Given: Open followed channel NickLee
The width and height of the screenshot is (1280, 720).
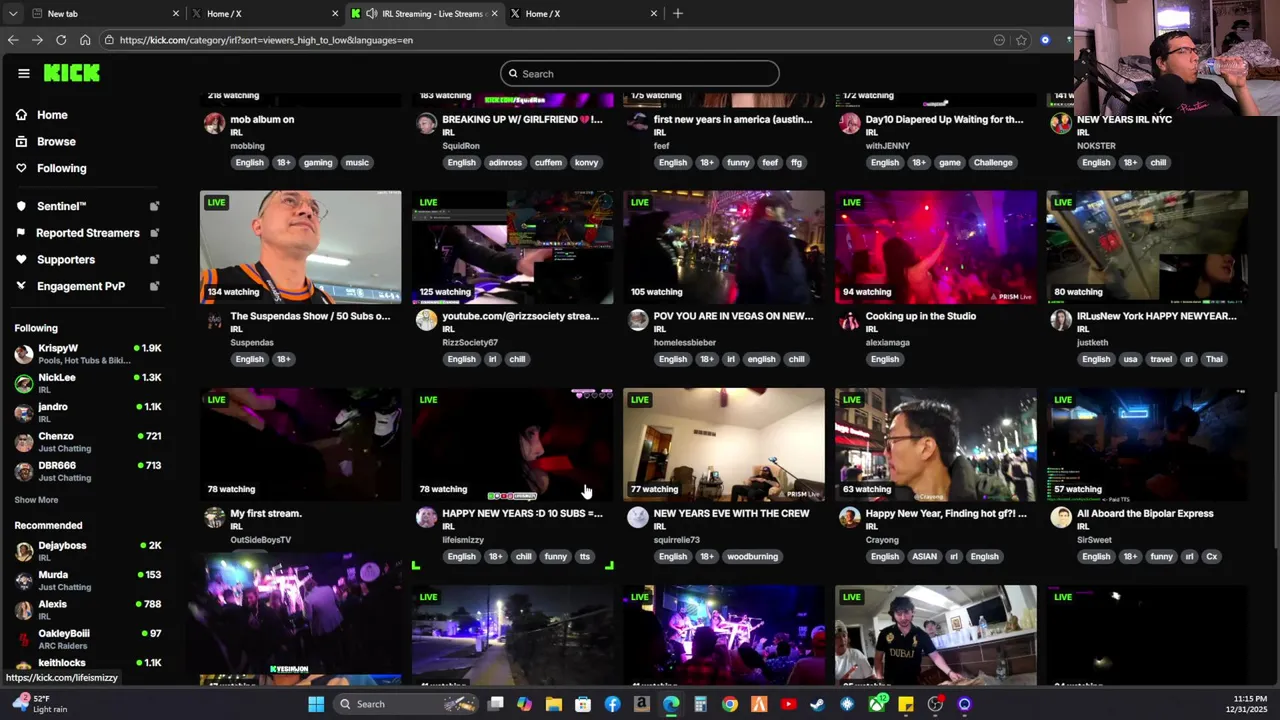Looking at the screenshot, I should coord(88,383).
